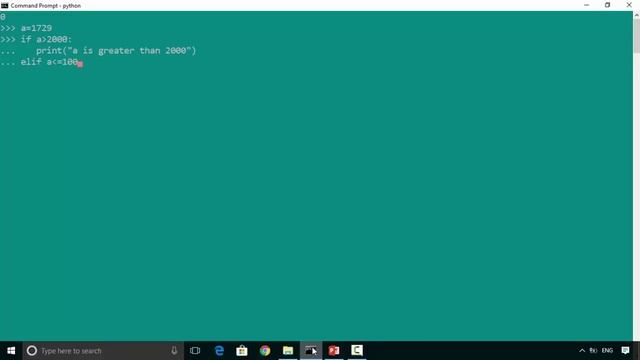Launch Google Chrome from taskbar
Viewport: 640px width, 360px height.
(x=265, y=351)
